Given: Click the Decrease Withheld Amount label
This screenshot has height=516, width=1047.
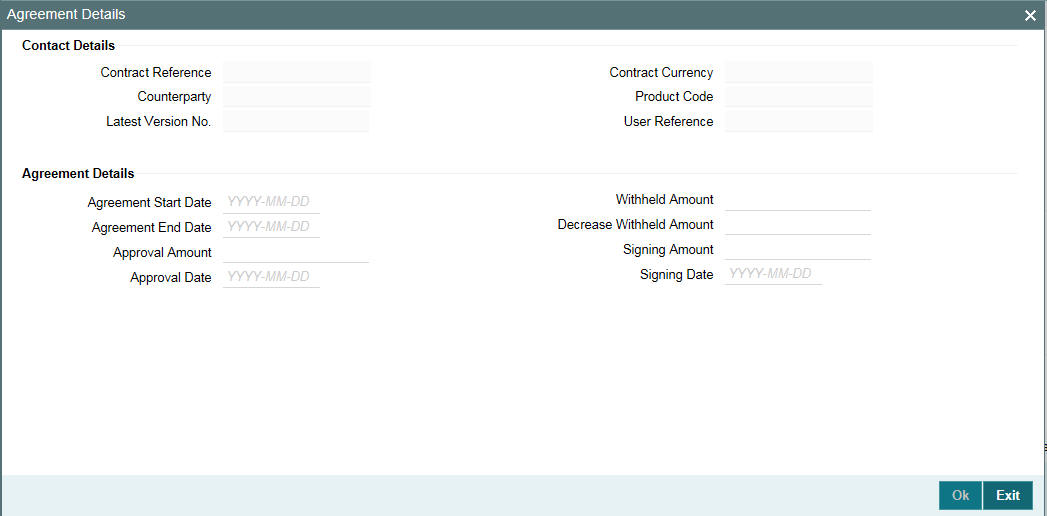Looking at the screenshot, I should (636, 224).
